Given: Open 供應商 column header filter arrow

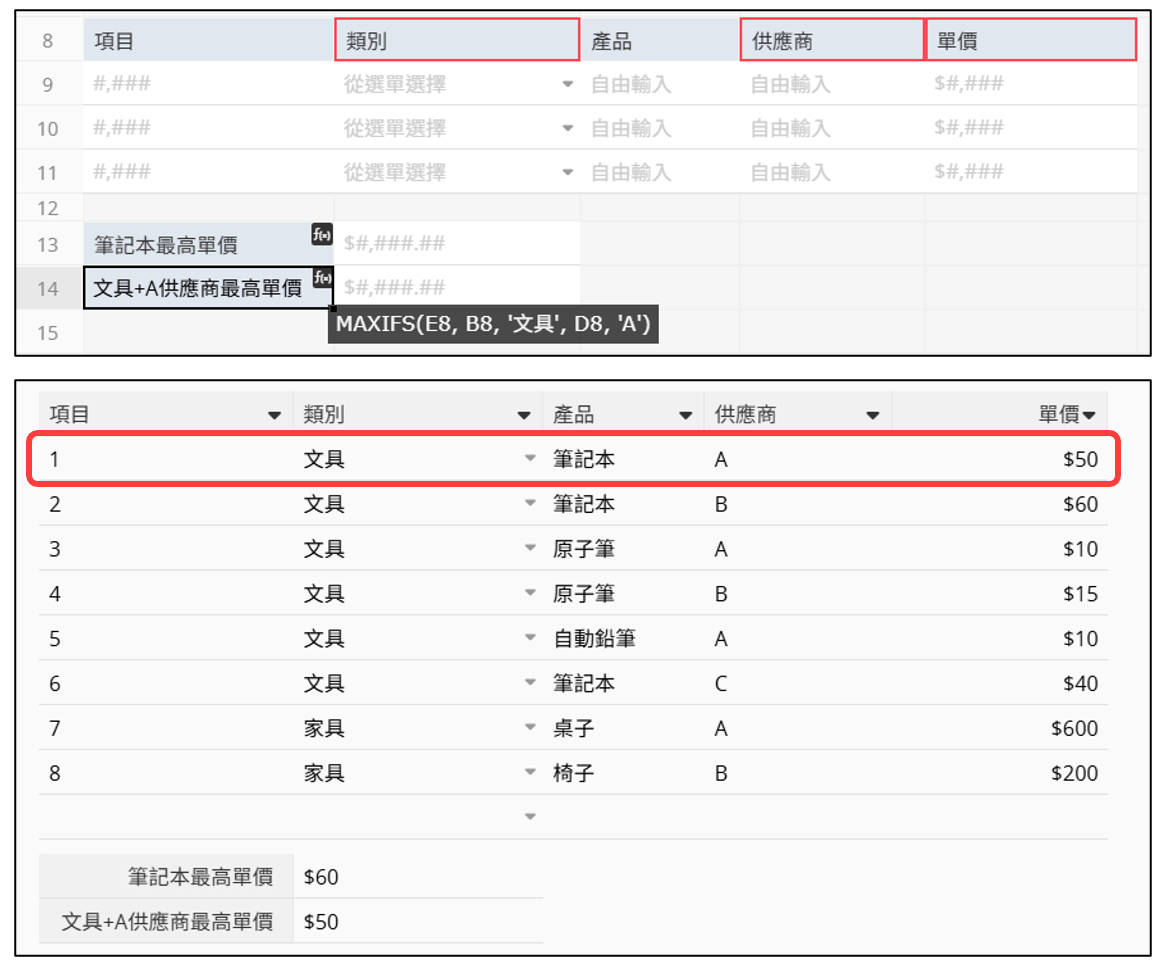Looking at the screenshot, I should (x=872, y=415).
